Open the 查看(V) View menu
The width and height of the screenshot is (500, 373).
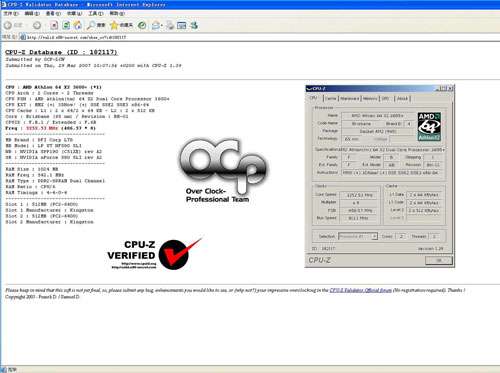click(x=53, y=13)
